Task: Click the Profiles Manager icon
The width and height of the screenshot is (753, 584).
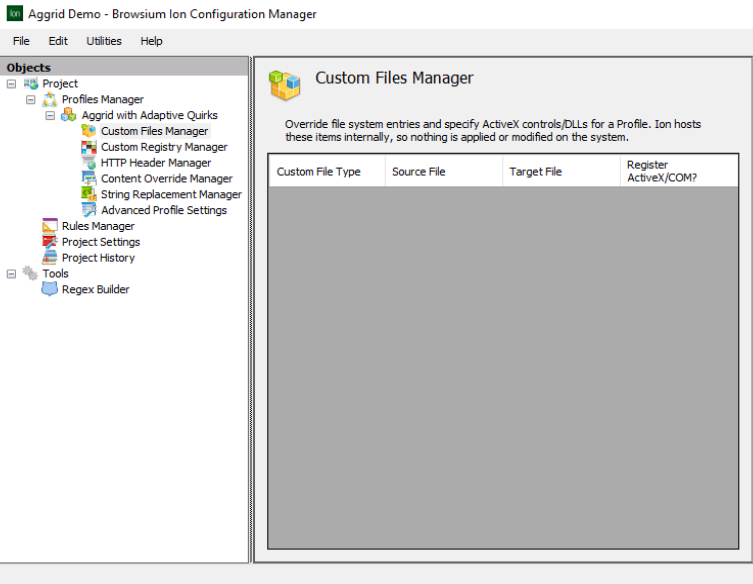Action: pyautogui.click(x=49, y=99)
